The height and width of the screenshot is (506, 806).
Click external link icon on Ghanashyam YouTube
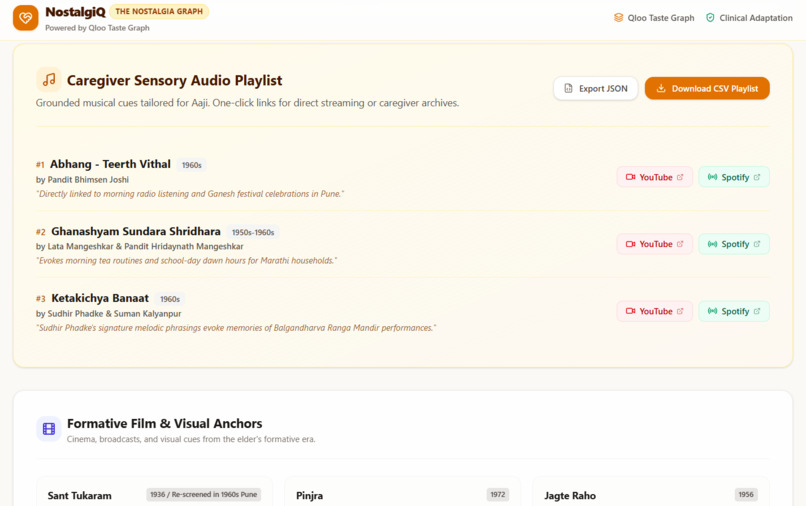click(680, 244)
